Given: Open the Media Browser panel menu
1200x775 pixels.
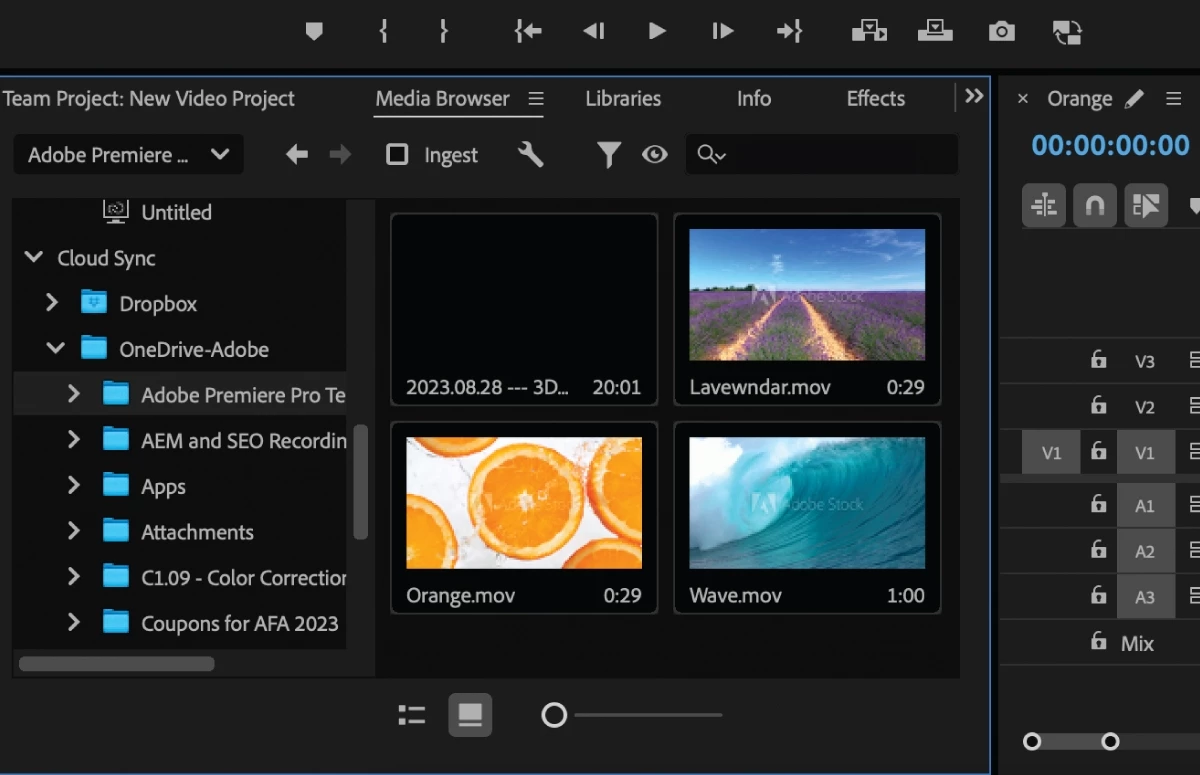Looking at the screenshot, I should 536,98.
